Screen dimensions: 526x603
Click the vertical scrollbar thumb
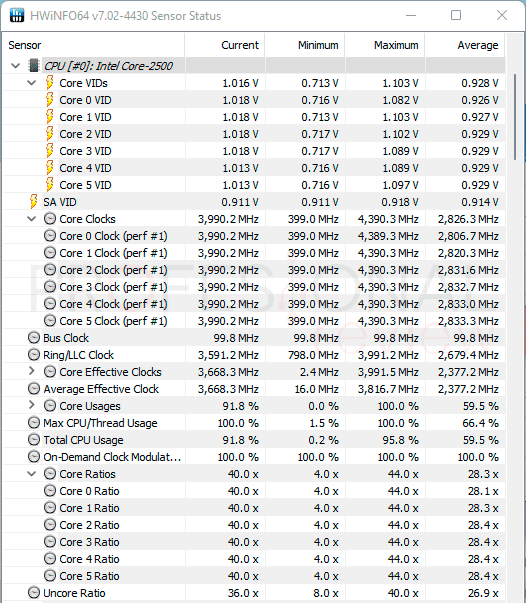[515, 117]
